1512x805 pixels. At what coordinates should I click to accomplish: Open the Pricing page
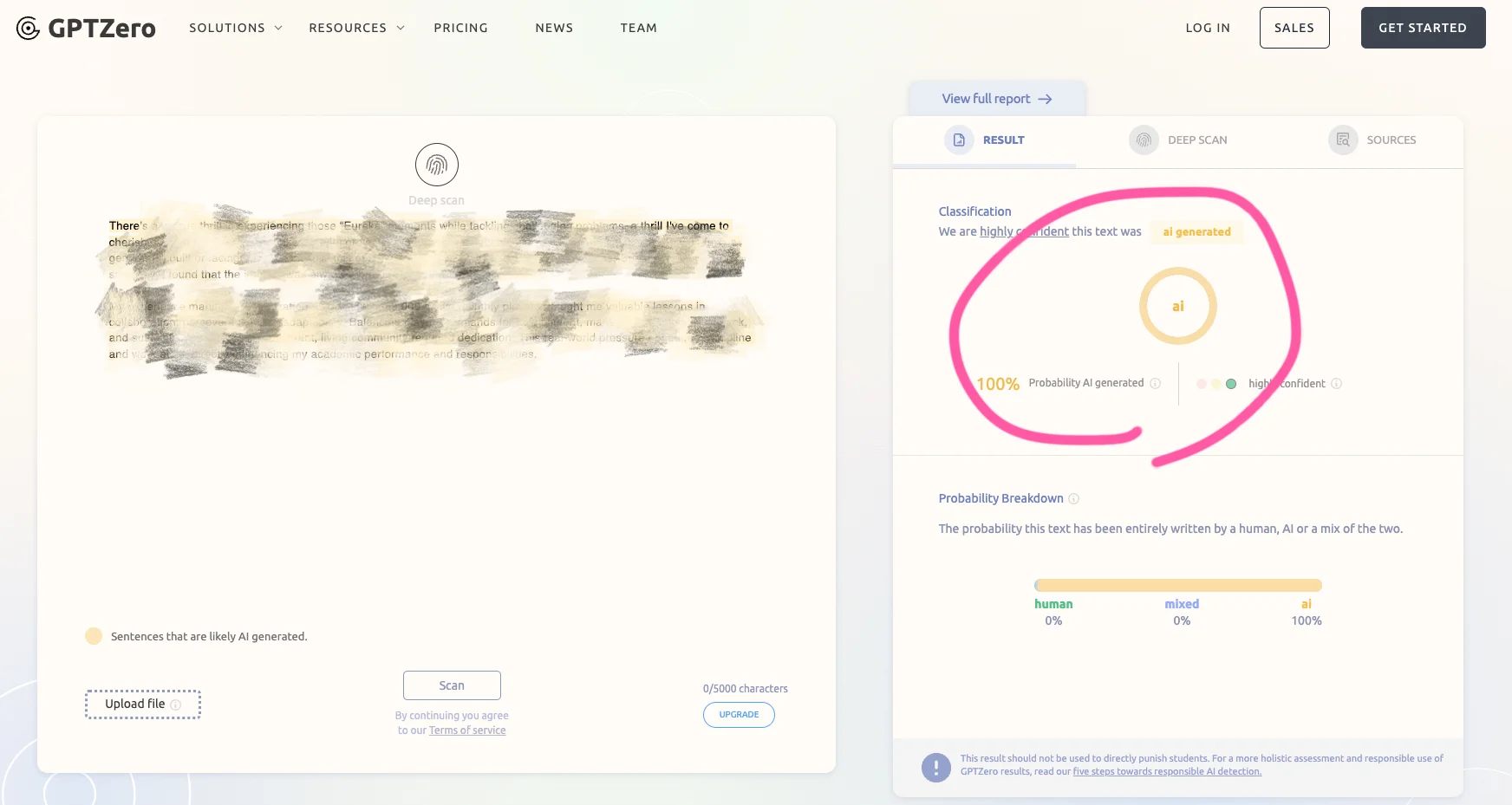coord(461,28)
